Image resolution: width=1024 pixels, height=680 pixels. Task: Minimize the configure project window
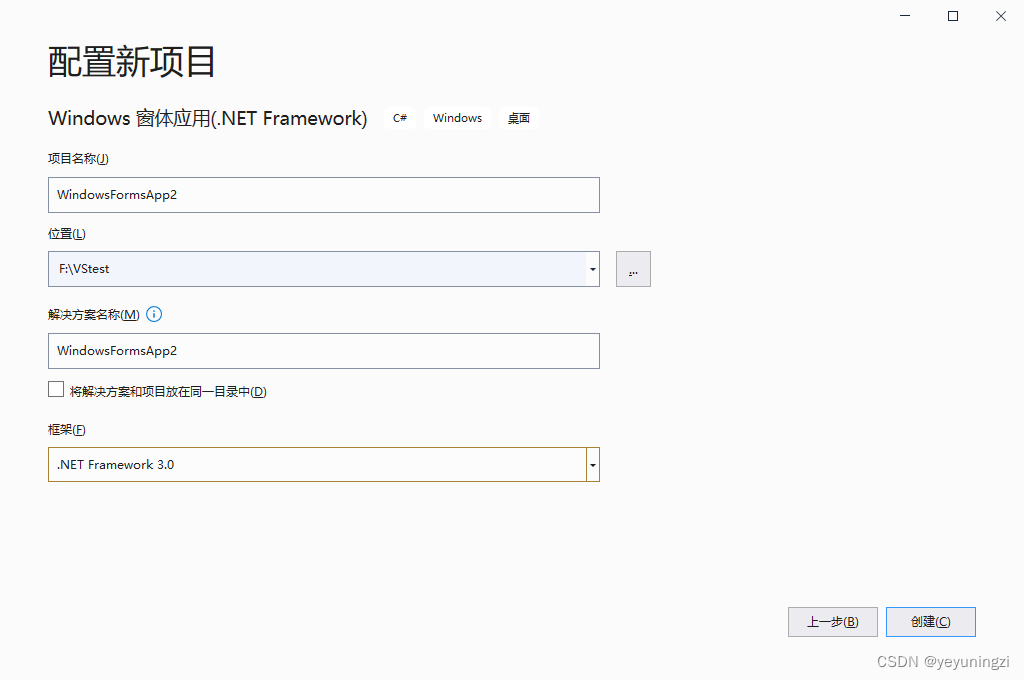click(x=904, y=16)
